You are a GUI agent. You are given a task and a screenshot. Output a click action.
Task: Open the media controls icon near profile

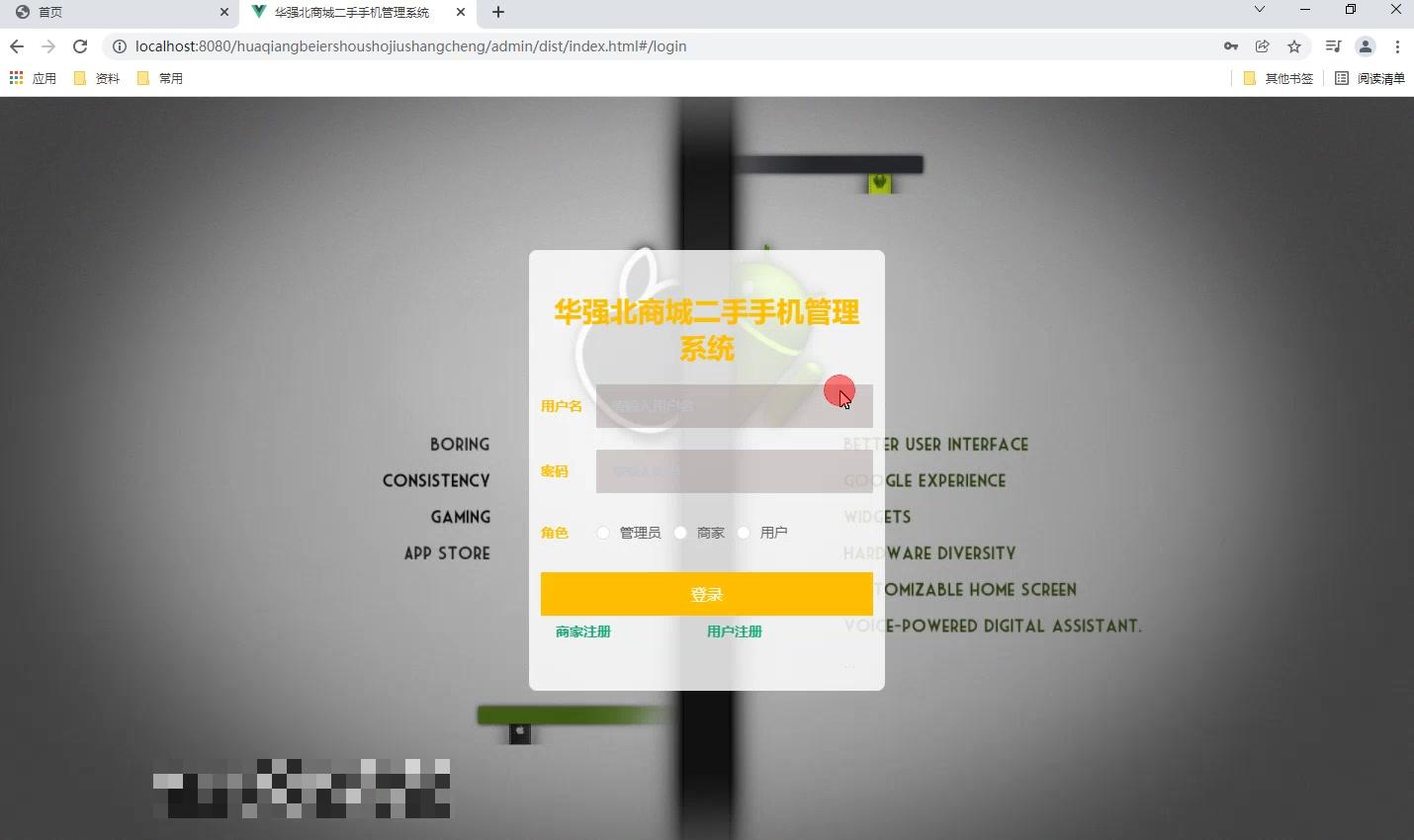(x=1332, y=46)
